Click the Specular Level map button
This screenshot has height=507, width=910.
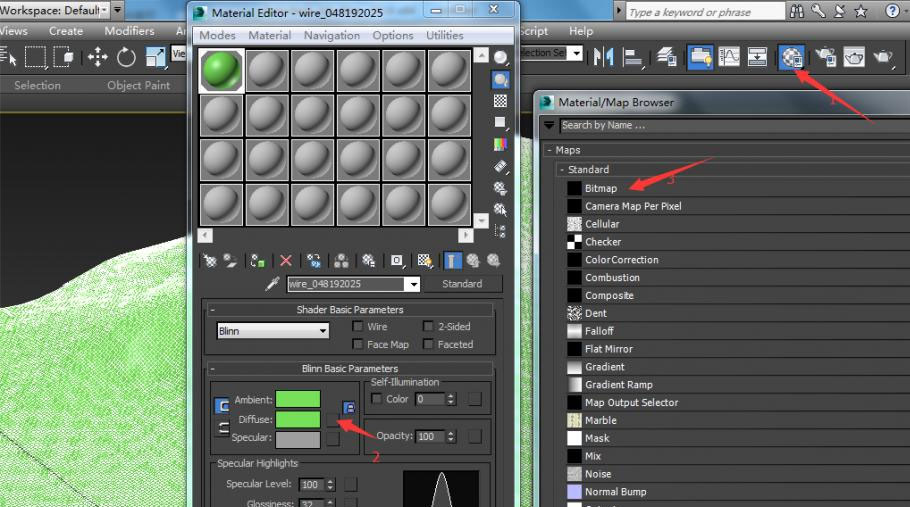351,484
